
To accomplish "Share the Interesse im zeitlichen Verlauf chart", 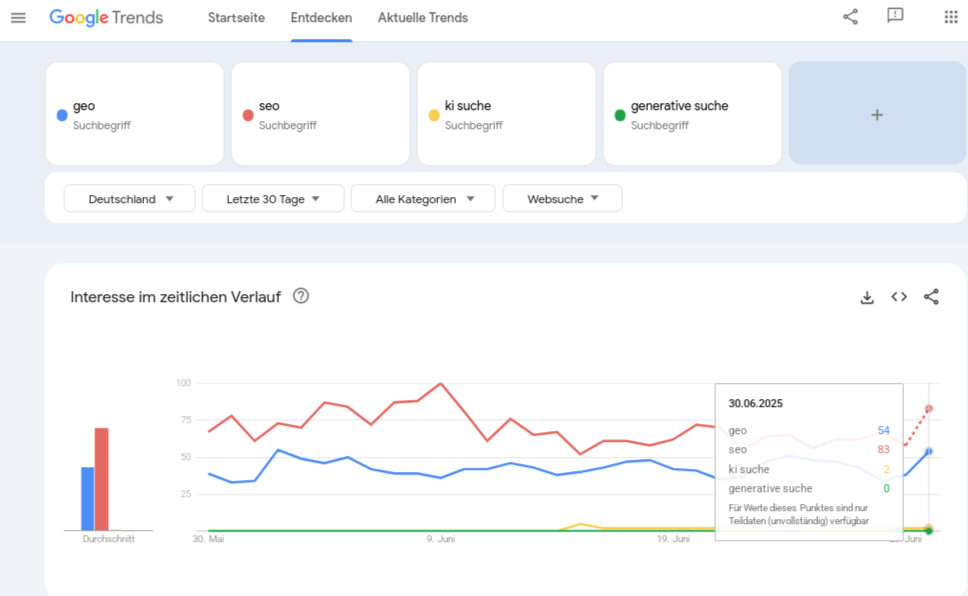I will coord(931,297).
